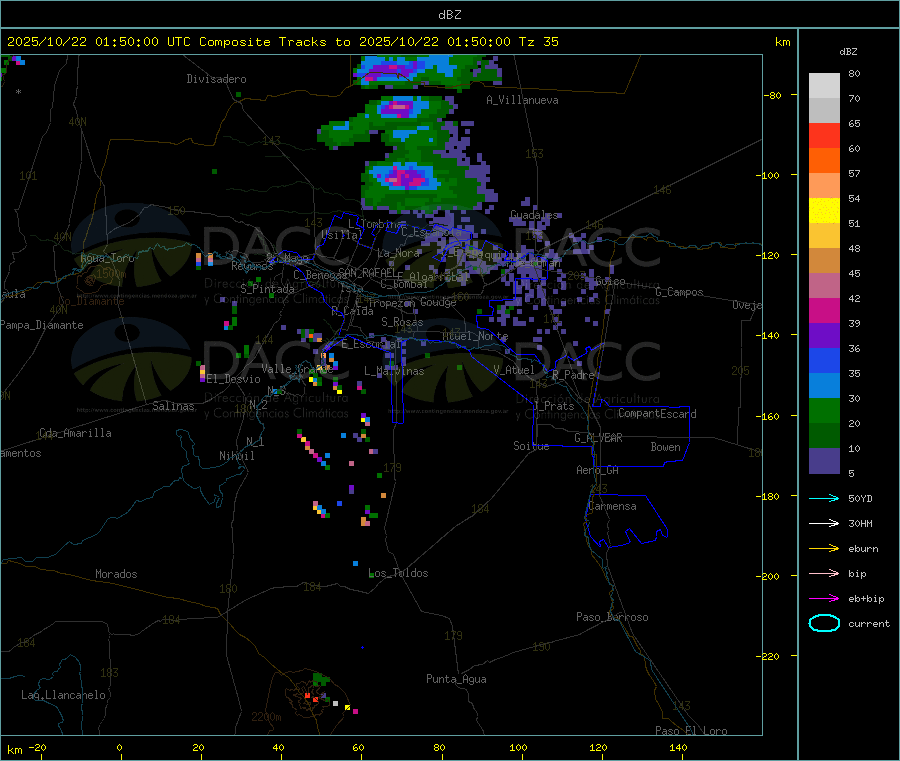Click the CompantEscard map label
The height and width of the screenshot is (761, 900).
pos(657,414)
